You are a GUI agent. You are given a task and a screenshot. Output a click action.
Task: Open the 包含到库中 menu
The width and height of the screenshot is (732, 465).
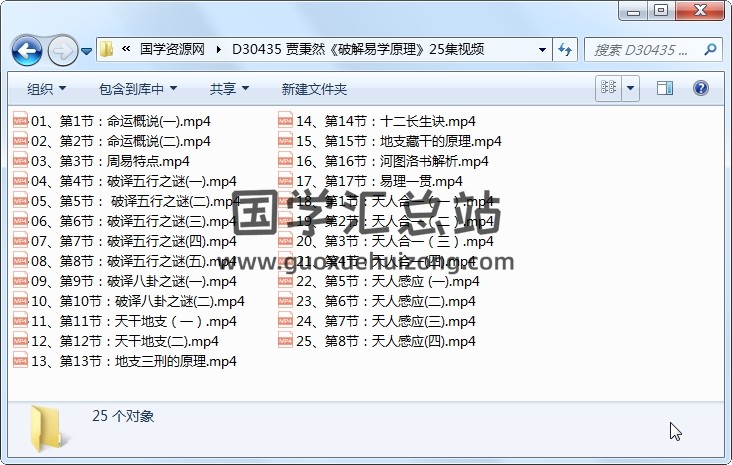click(x=138, y=89)
